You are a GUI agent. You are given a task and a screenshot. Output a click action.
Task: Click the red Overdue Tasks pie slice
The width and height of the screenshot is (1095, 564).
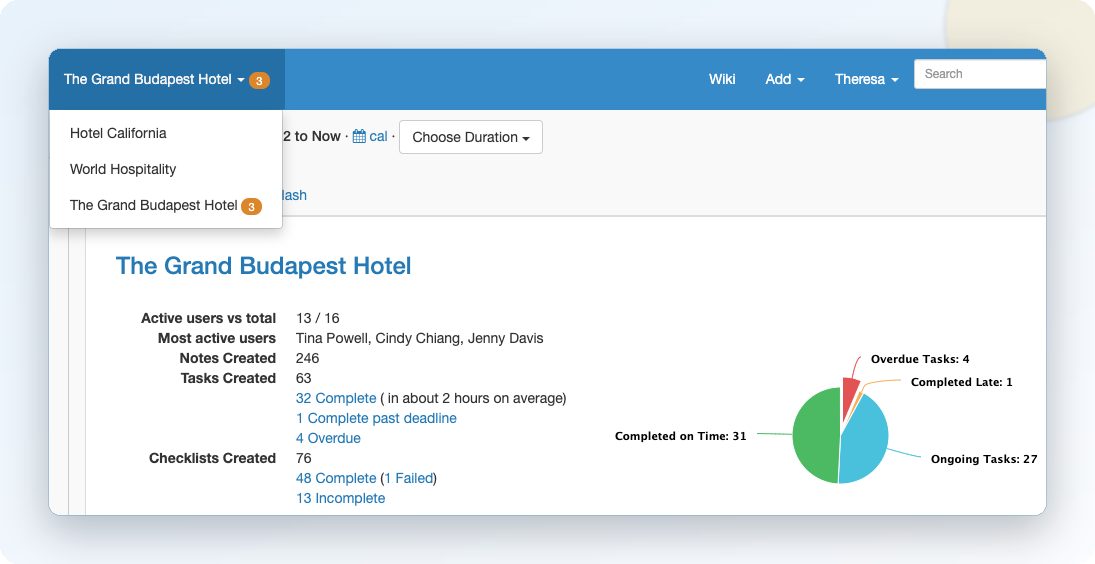[850, 398]
